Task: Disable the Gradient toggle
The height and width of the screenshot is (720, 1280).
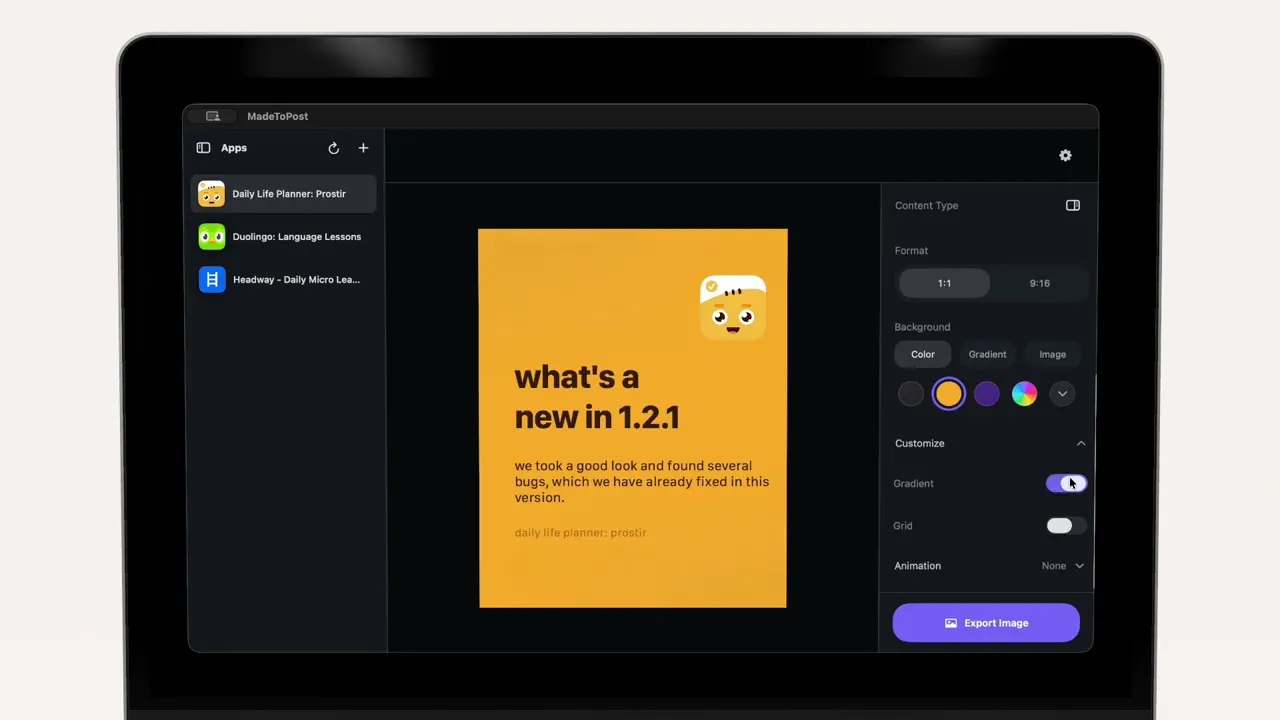Action: 1066,483
